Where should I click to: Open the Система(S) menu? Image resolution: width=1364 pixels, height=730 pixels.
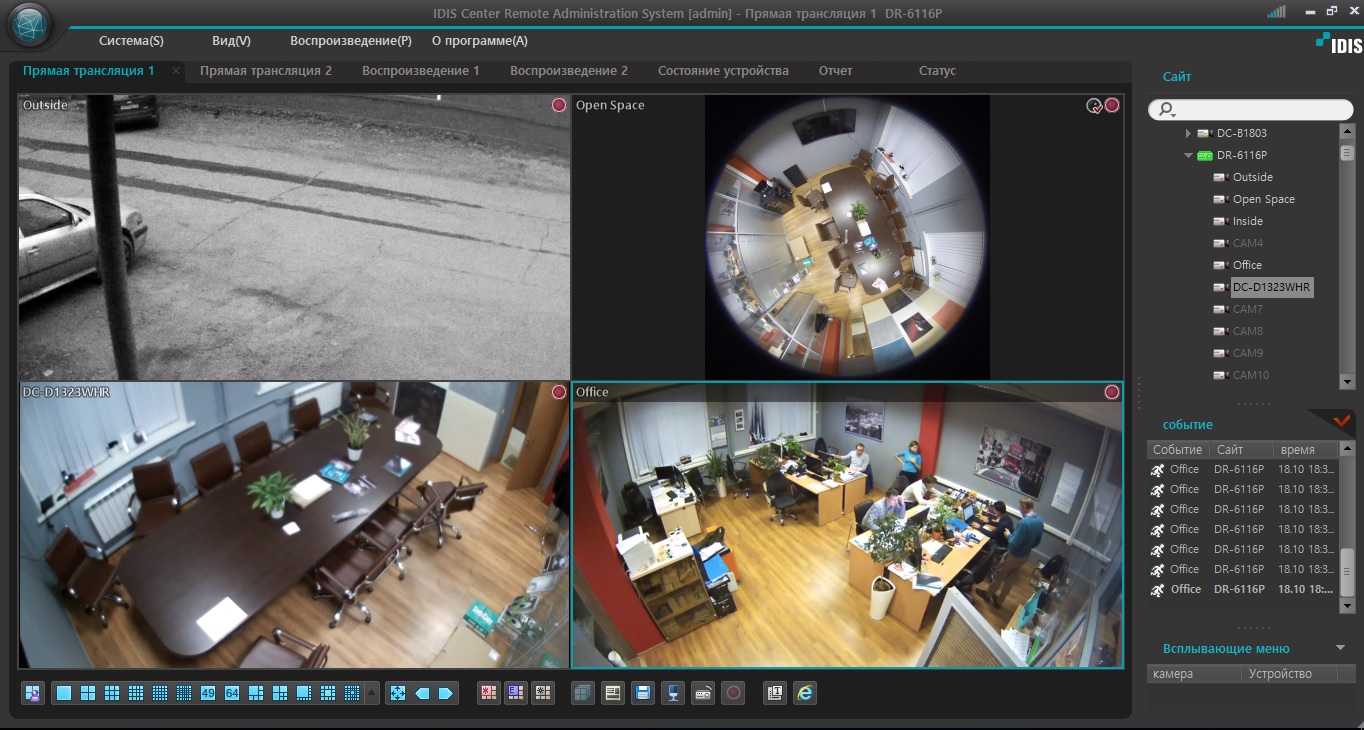coord(131,41)
